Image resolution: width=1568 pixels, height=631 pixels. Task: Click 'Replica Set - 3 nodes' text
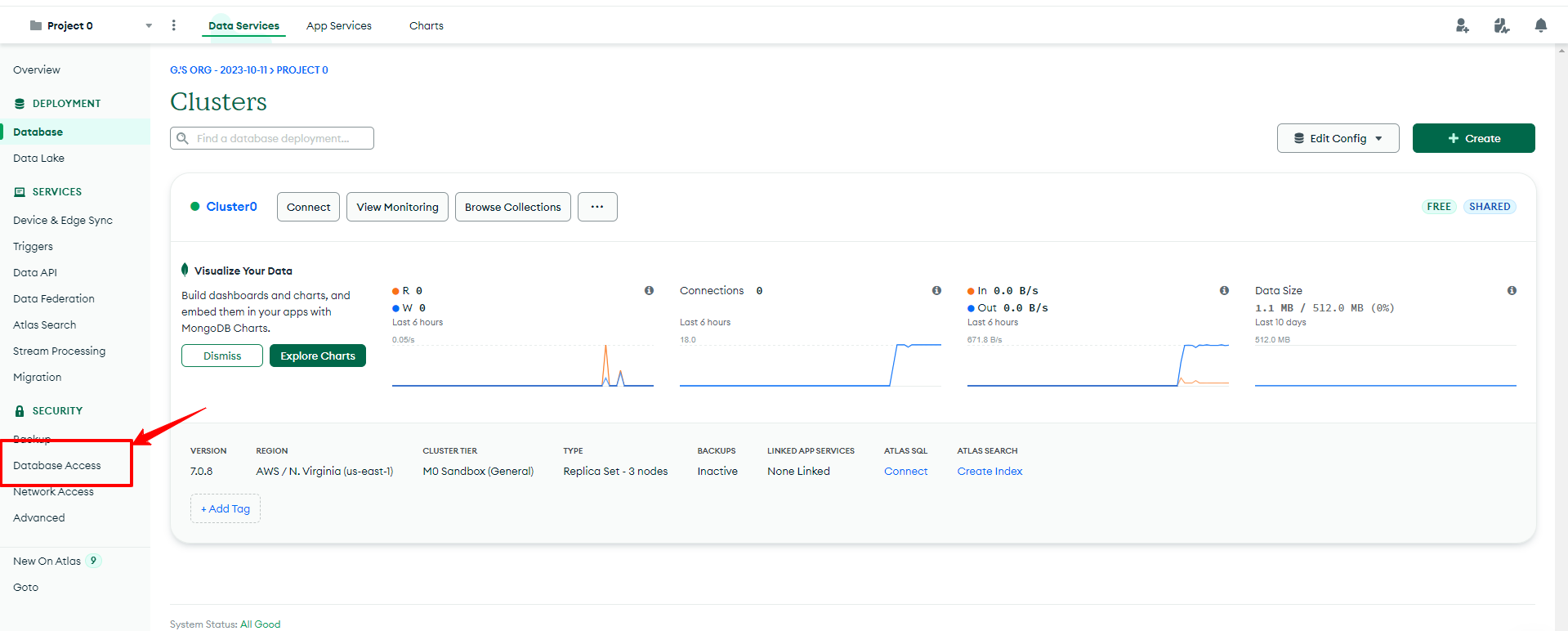click(x=615, y=471)
